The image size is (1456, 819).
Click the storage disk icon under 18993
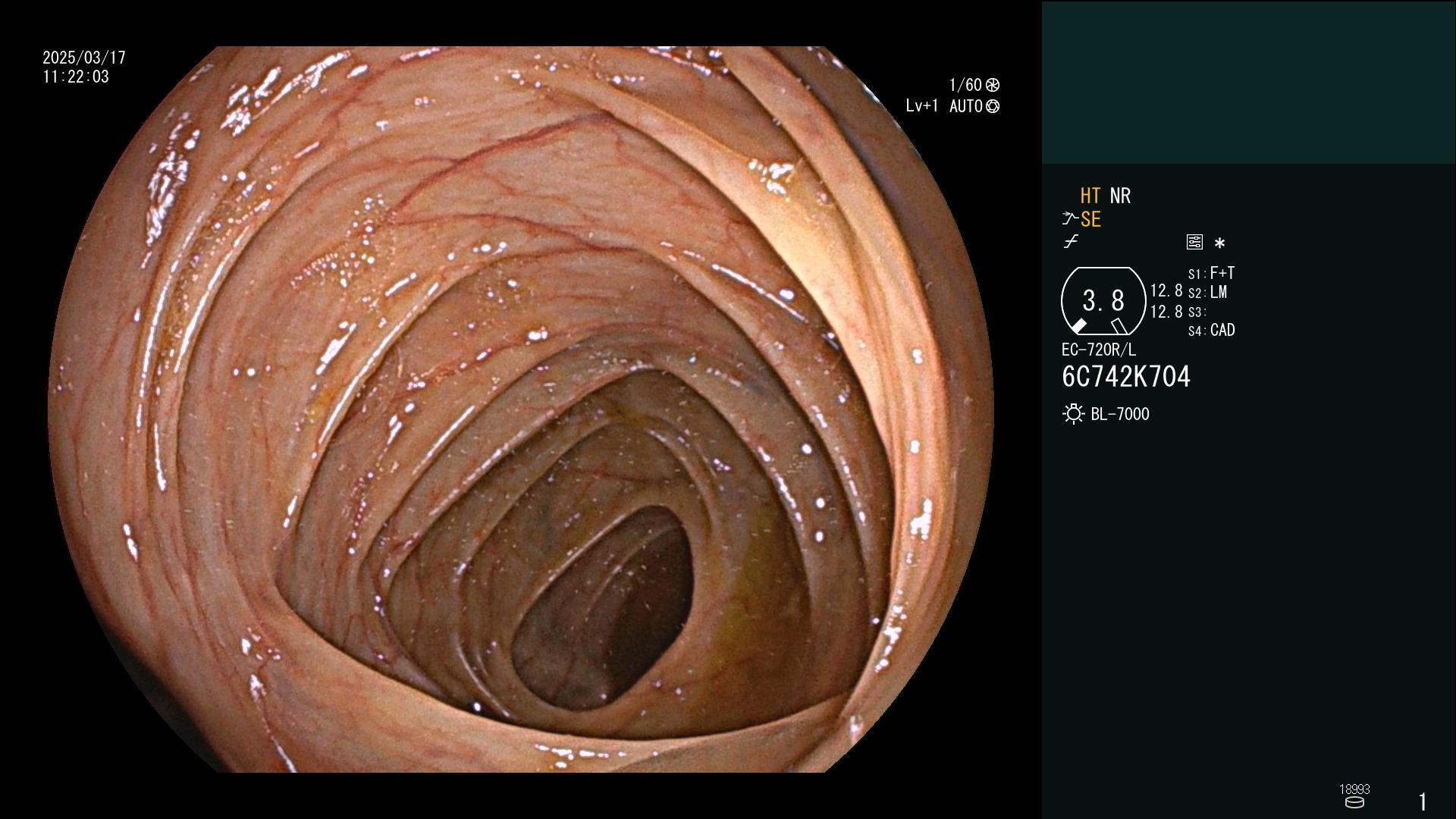click(1354, 802)
